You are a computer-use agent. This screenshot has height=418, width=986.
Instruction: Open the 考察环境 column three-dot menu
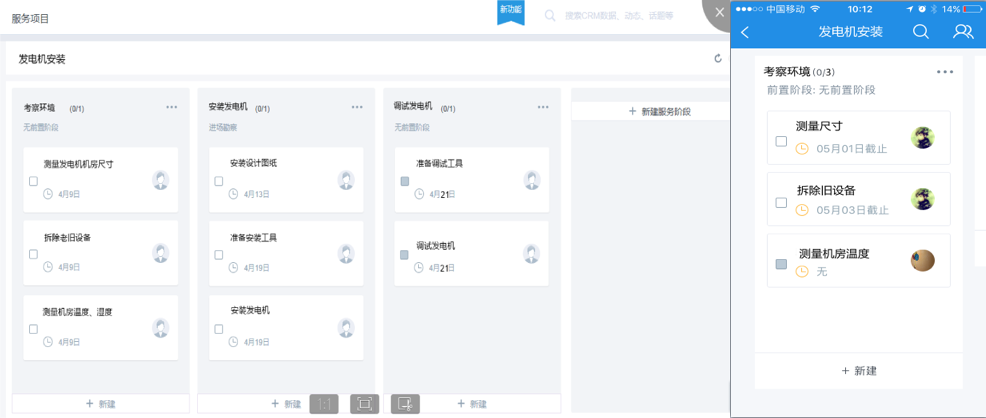tap(172, 107)
